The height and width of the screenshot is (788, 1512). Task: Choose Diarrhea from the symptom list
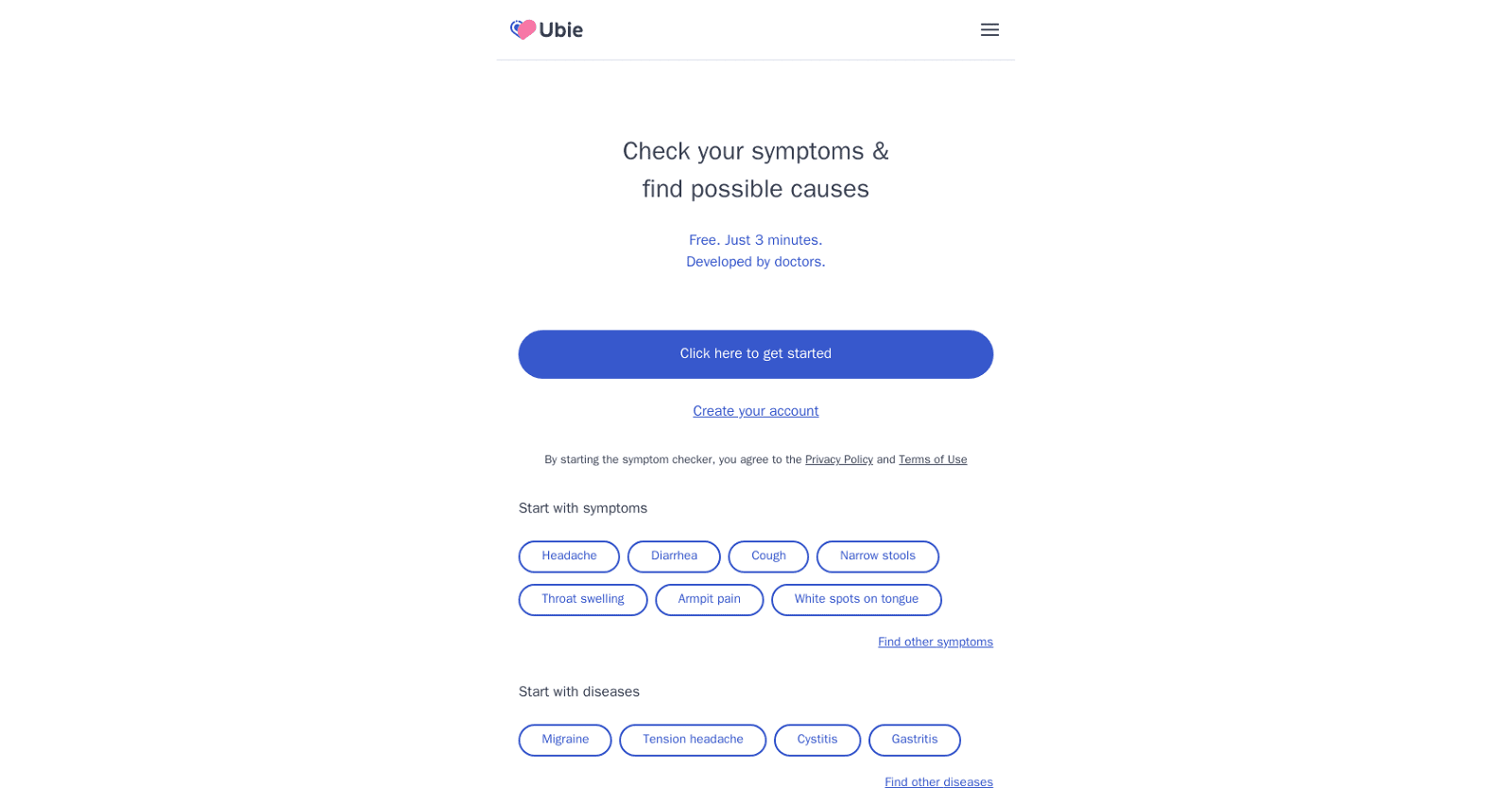673,557
